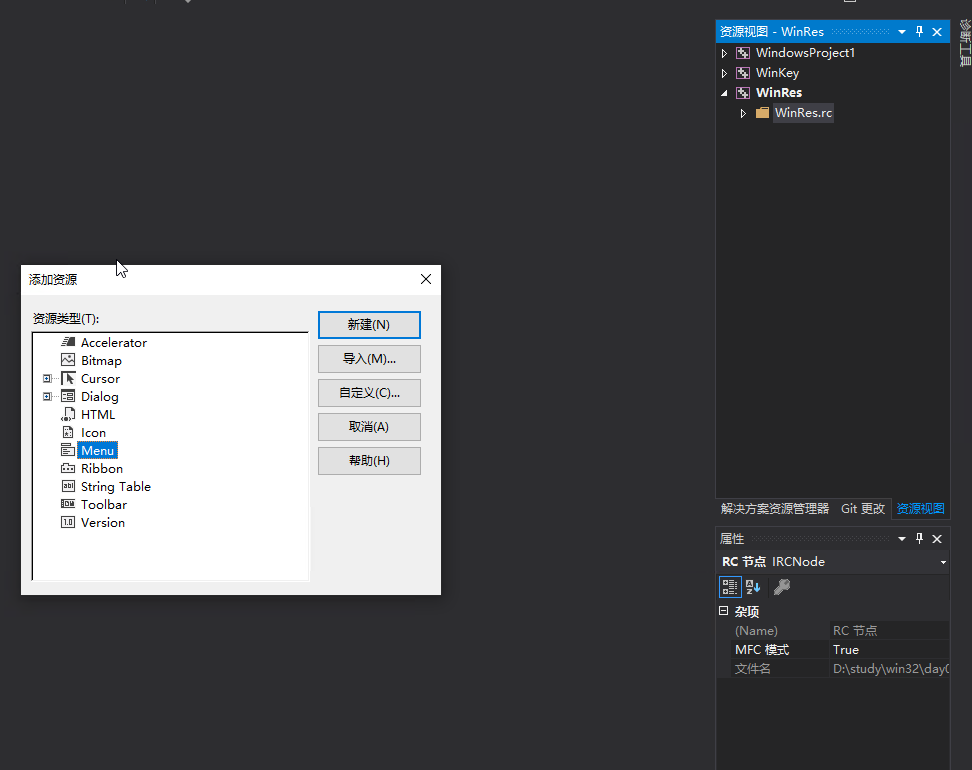Select the Bitmap resource icon
Viewport: 972px width, 770px height.
pyautogui.click(x=68, y=360)
